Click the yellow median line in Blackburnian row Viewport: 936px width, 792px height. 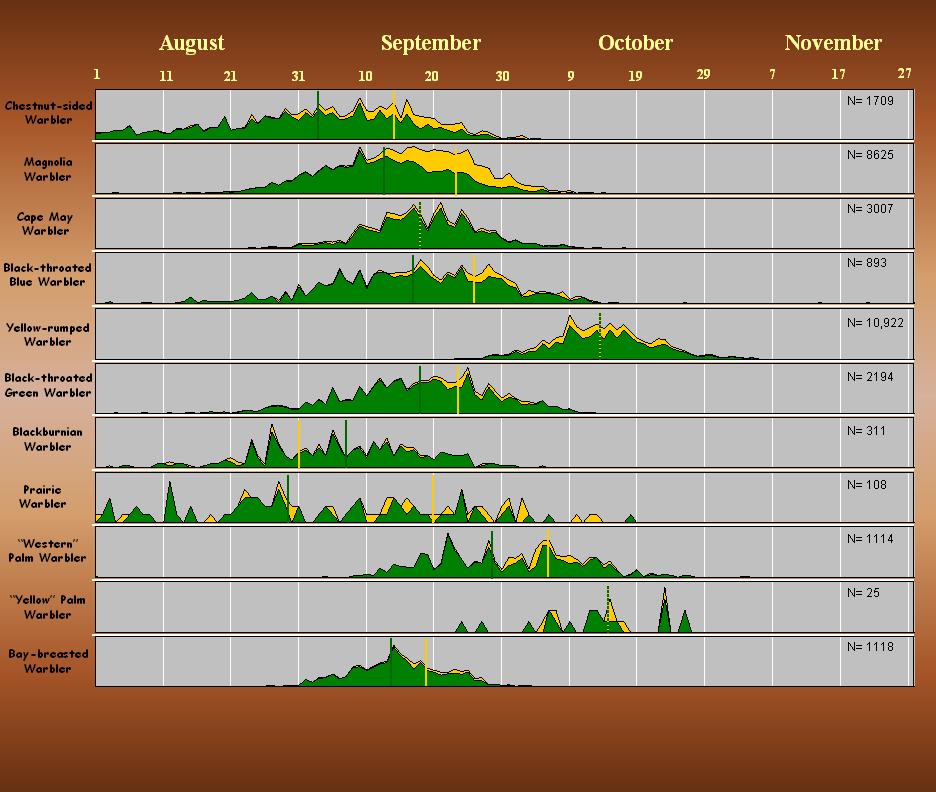299,445
